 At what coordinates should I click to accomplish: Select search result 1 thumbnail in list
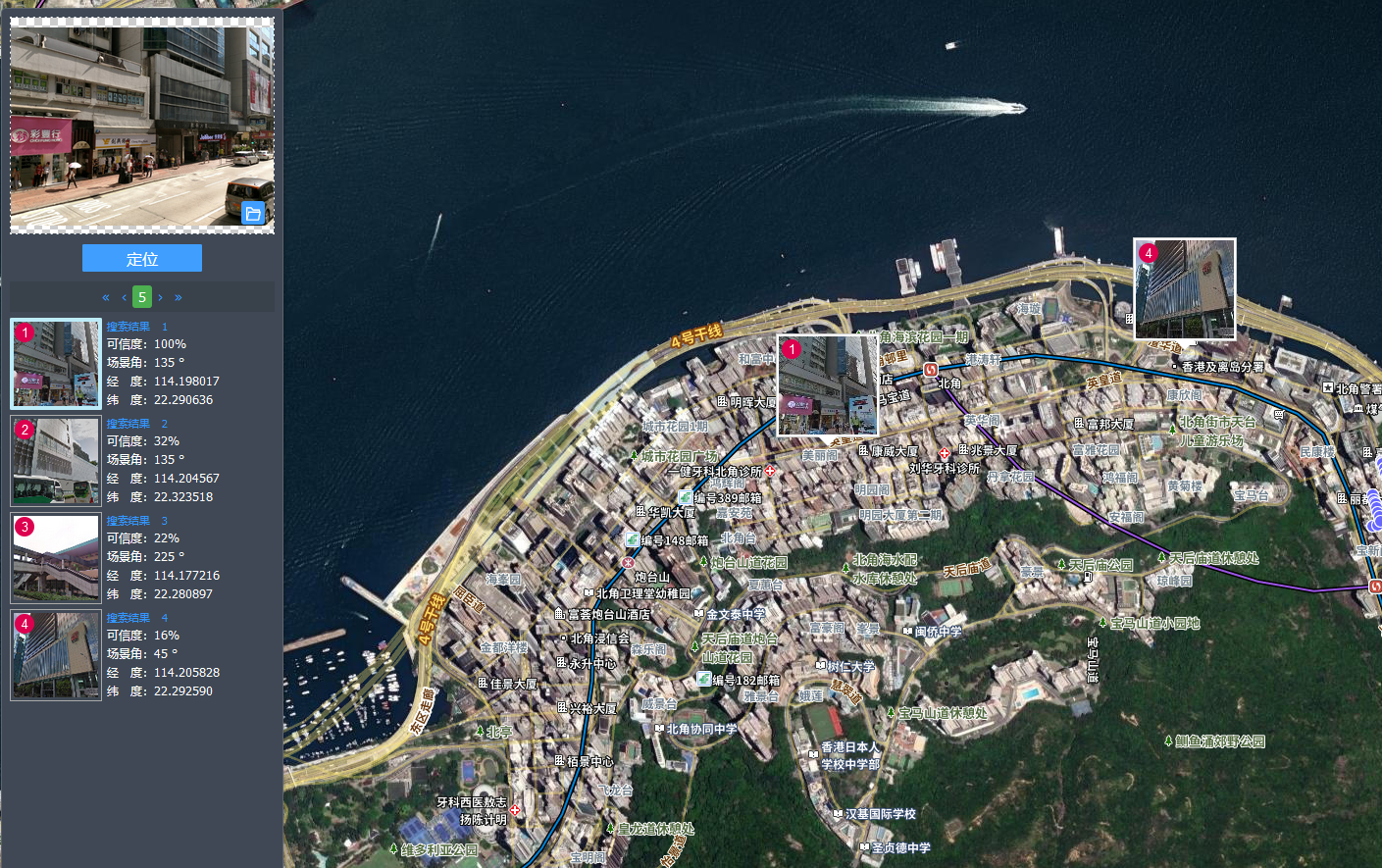pyautogui.click(x=56, y=364)
